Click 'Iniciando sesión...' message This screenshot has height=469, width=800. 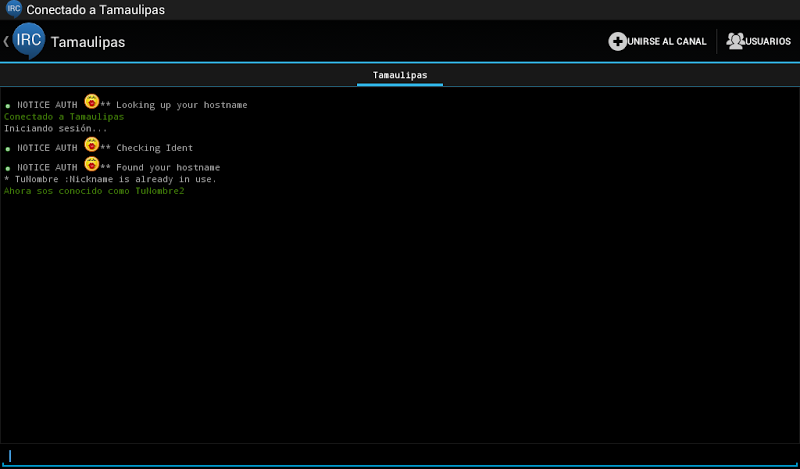point(56,128)
